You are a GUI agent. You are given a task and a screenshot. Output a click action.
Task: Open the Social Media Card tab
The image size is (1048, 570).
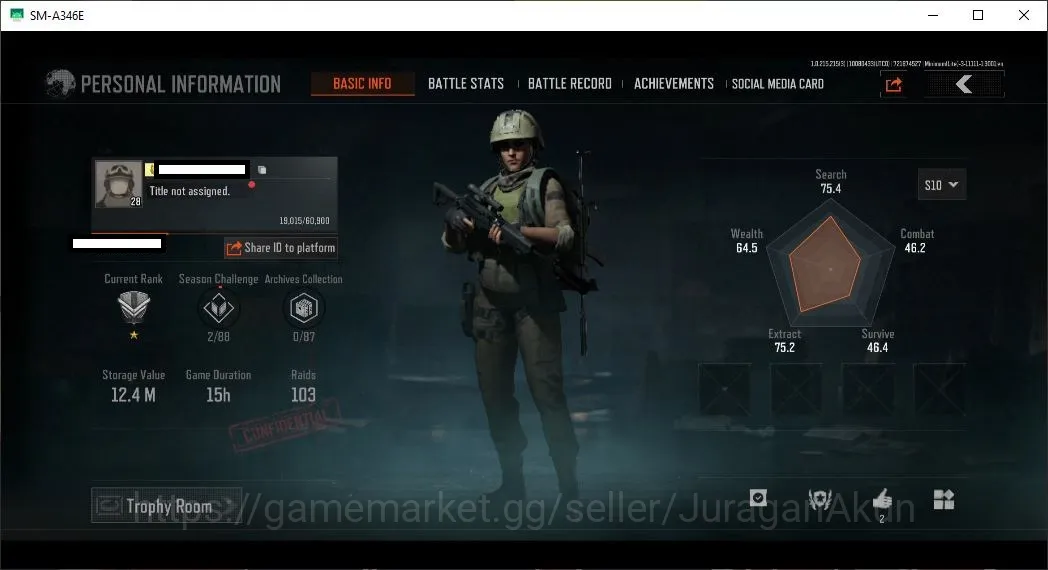tap(777, 84)
